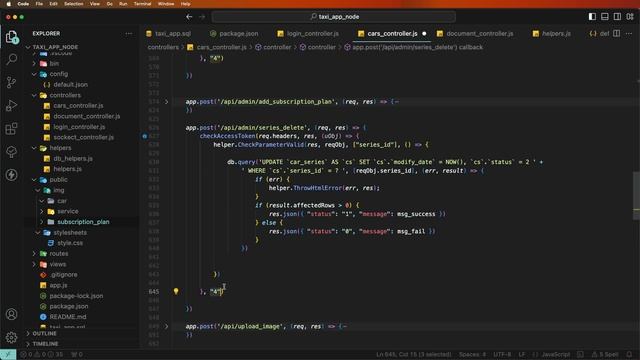Switch to the package.json tab

(x=238, y=33)
